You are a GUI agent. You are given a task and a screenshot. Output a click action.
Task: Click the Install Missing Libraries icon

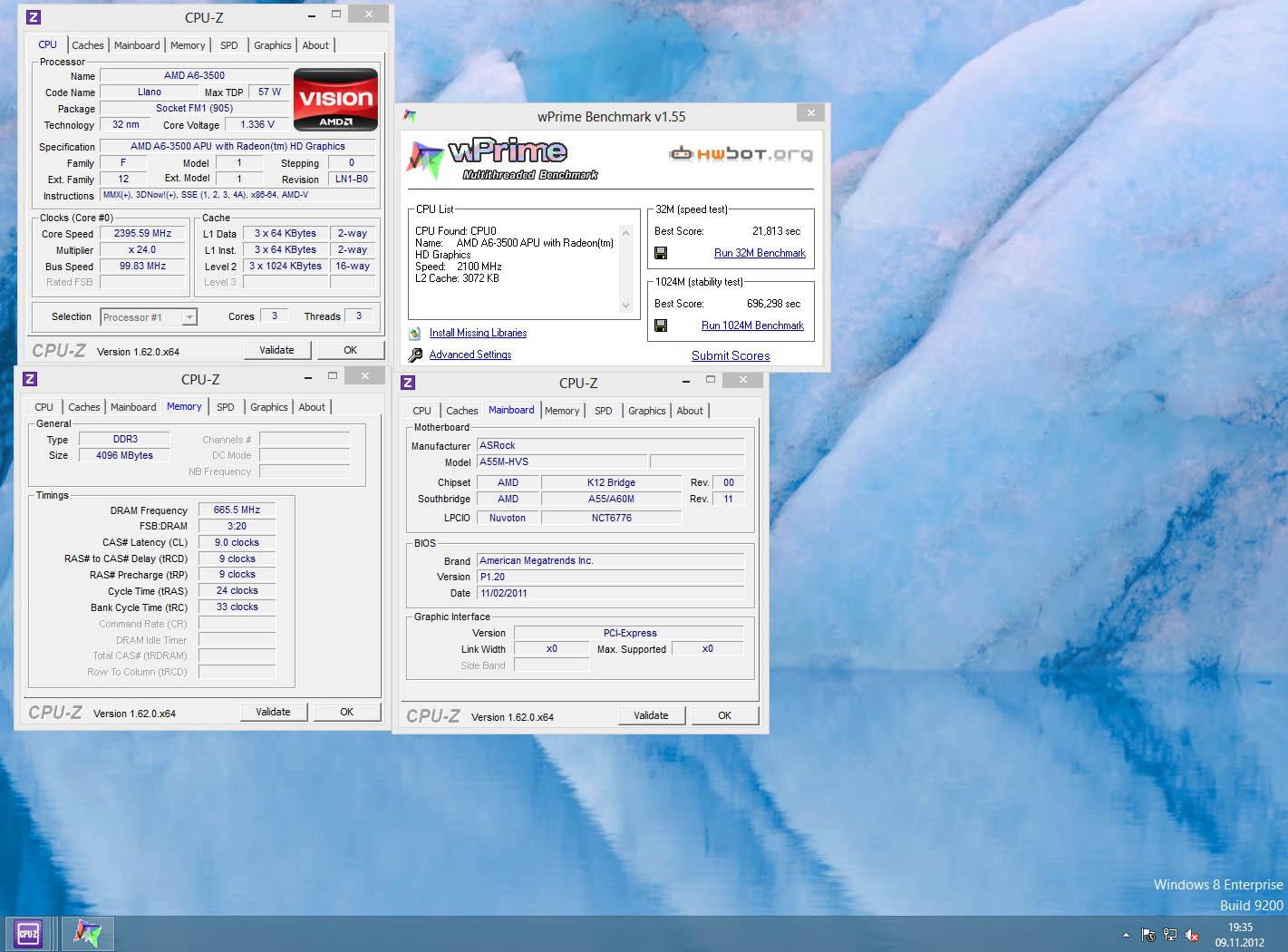[414, 333]
